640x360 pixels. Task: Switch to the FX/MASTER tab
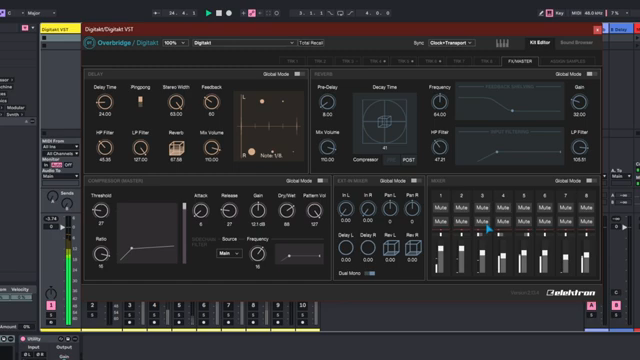[x=520, y=61]
